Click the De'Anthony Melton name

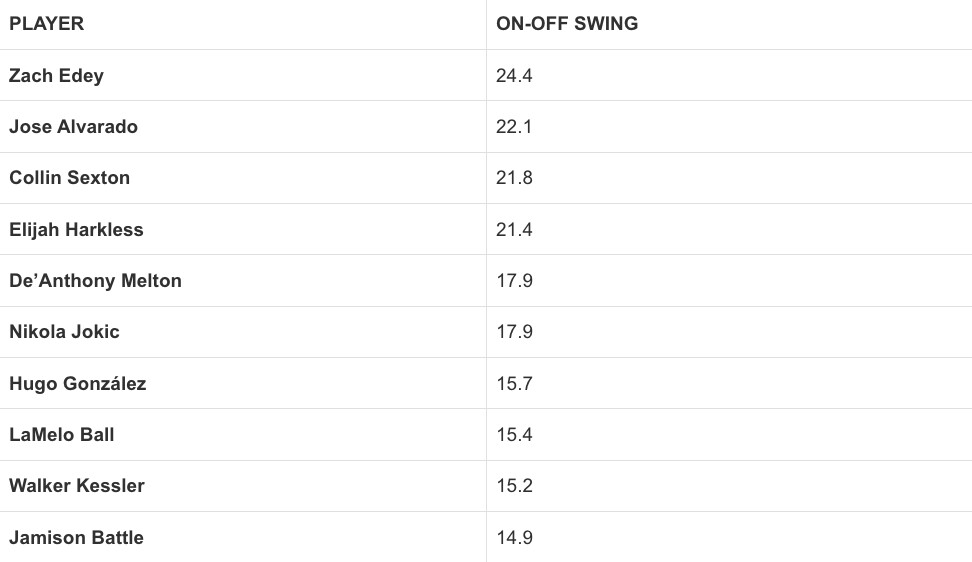click(96, 281)
